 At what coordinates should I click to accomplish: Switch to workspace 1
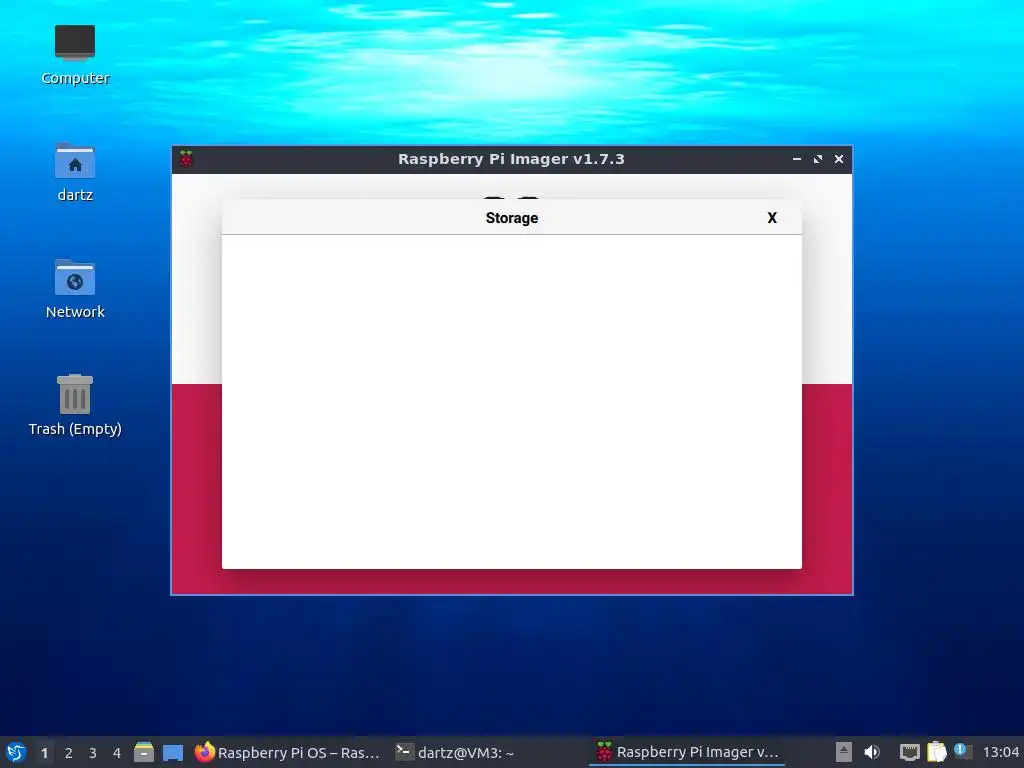pos(44,753)
